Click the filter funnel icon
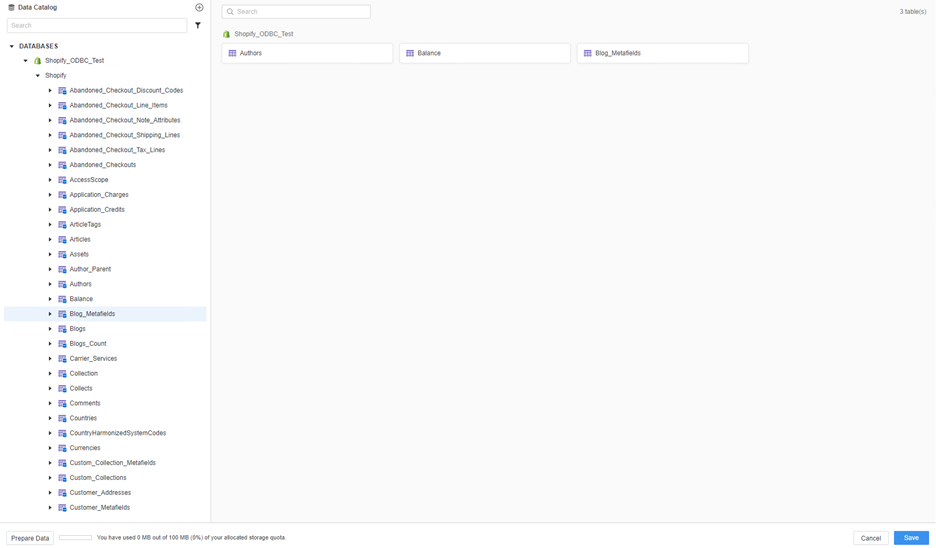The height and width of the screenshot is (548, 936). tap(198, 26)
